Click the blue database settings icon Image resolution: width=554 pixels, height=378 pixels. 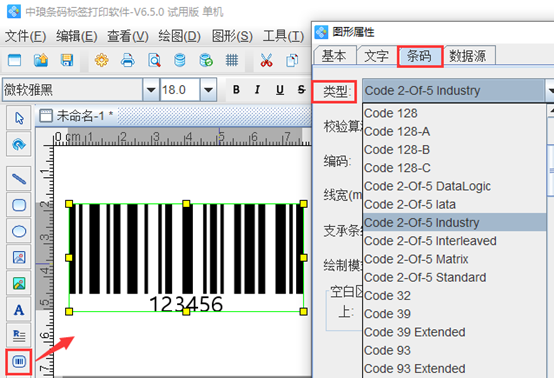180,60
